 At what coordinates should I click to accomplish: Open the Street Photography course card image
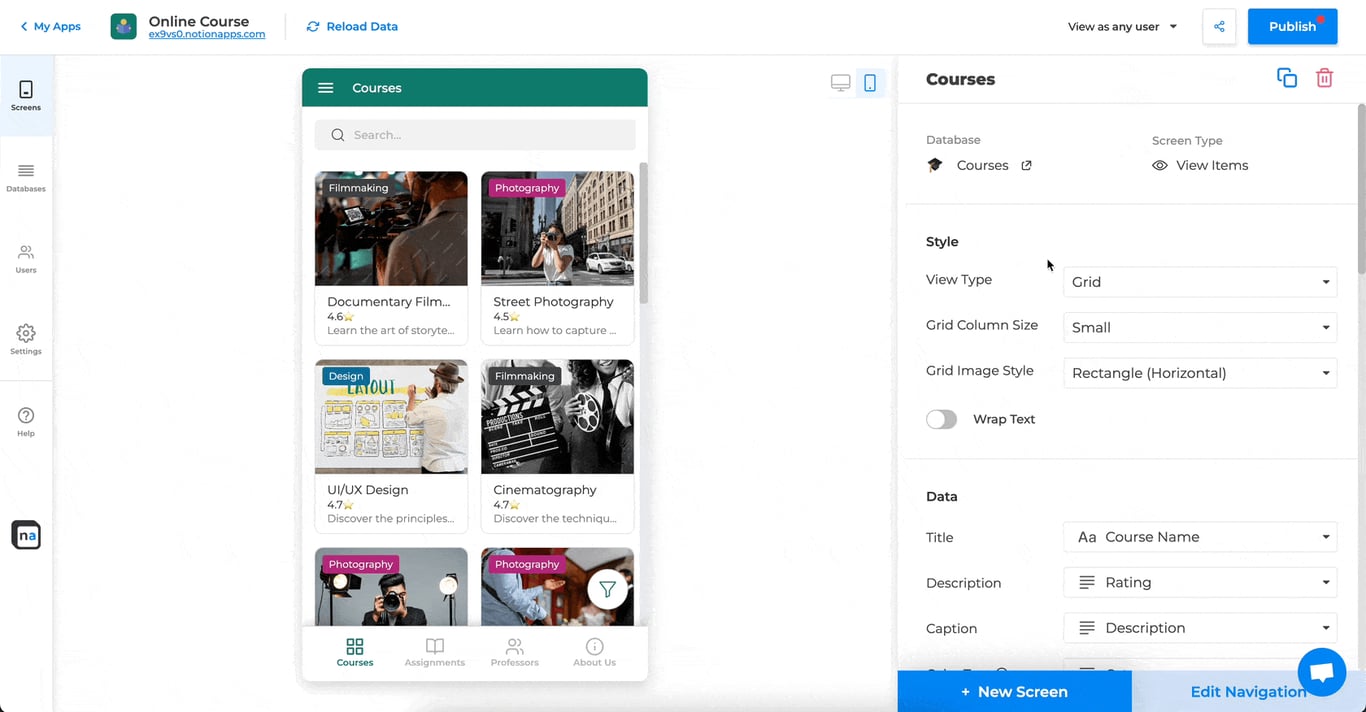point(557,229)
